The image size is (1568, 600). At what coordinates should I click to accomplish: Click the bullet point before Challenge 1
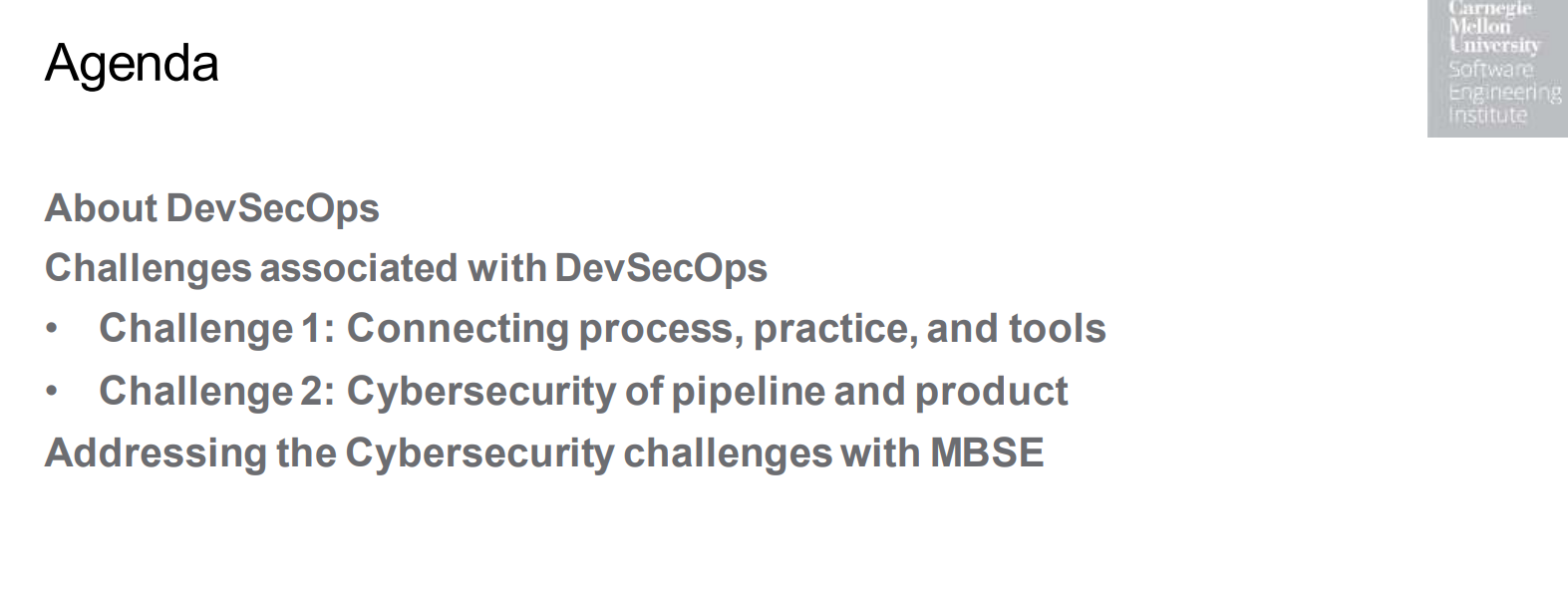[x=52, y=330]
